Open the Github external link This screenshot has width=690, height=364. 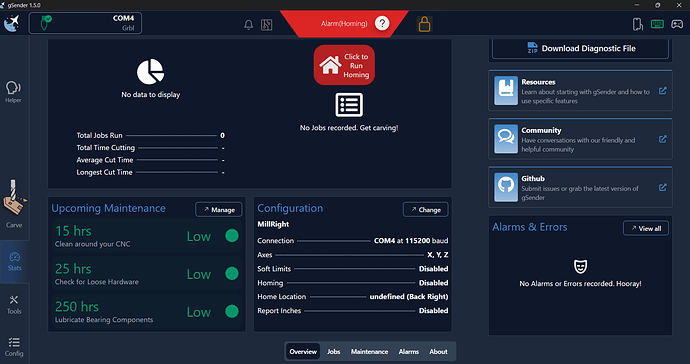(x=580, y=188)
